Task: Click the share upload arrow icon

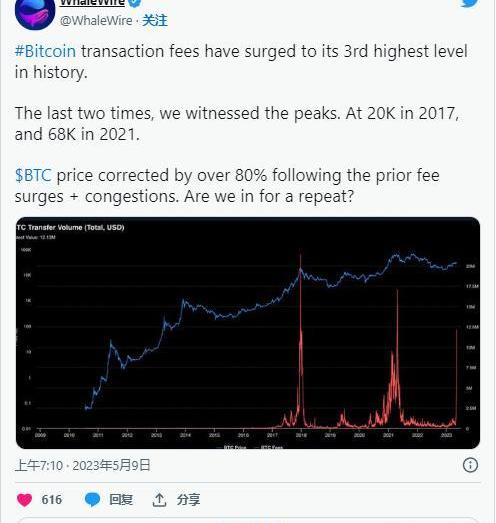Action: 159,500
